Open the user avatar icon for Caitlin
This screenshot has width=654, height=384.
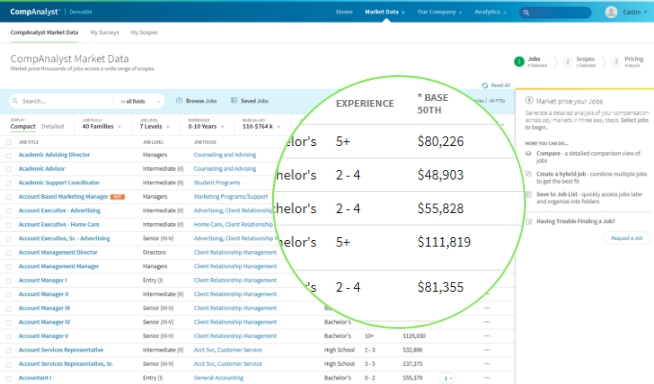coord(611,12)
